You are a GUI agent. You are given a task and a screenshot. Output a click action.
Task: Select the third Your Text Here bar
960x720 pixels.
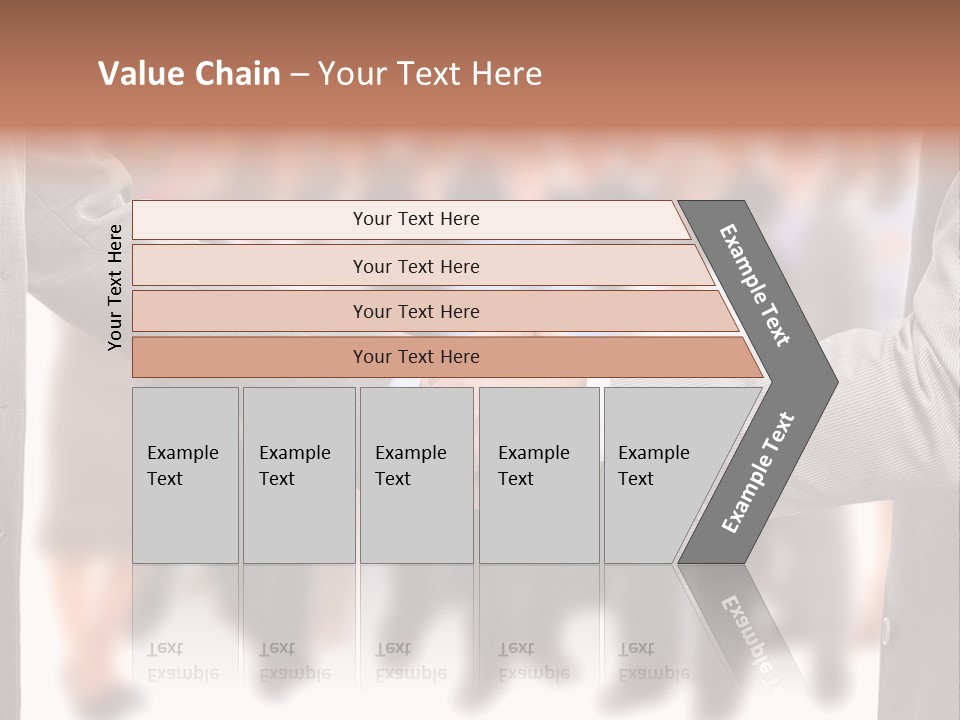click(415, 311)
